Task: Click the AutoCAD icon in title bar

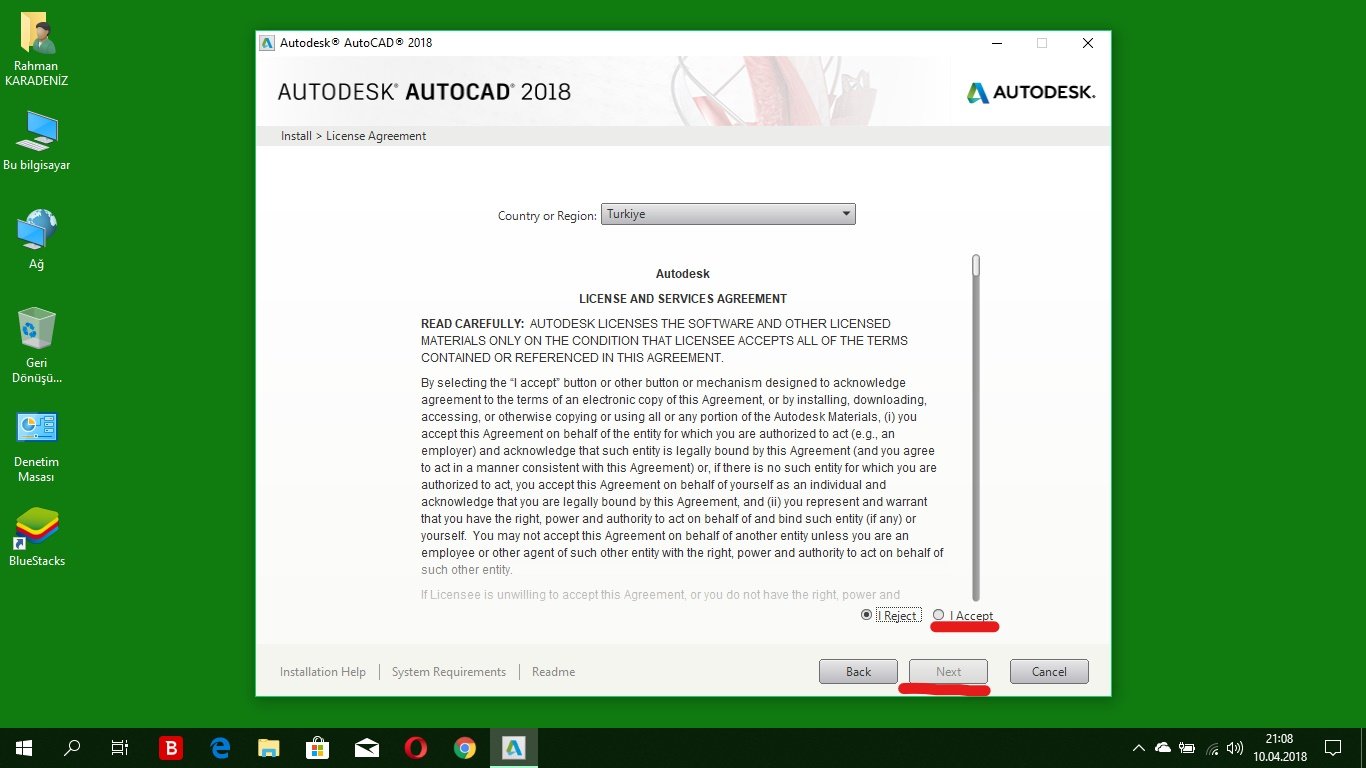Action: click(267, 43)
